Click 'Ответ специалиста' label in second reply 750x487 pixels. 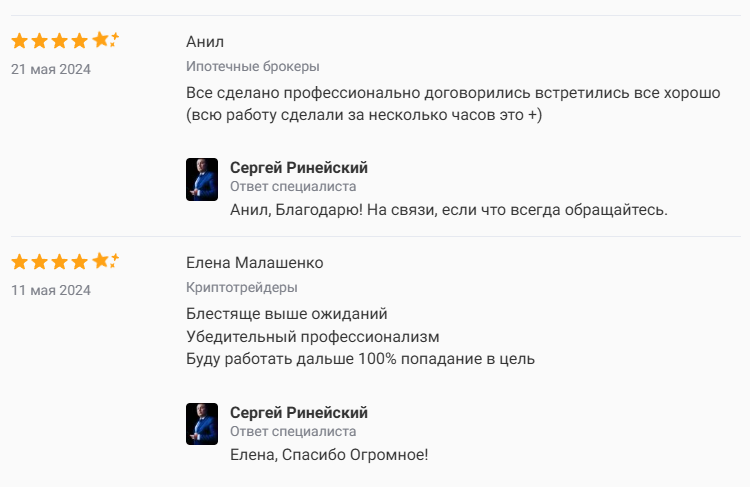pyautogui.click(x=293, y=431)
